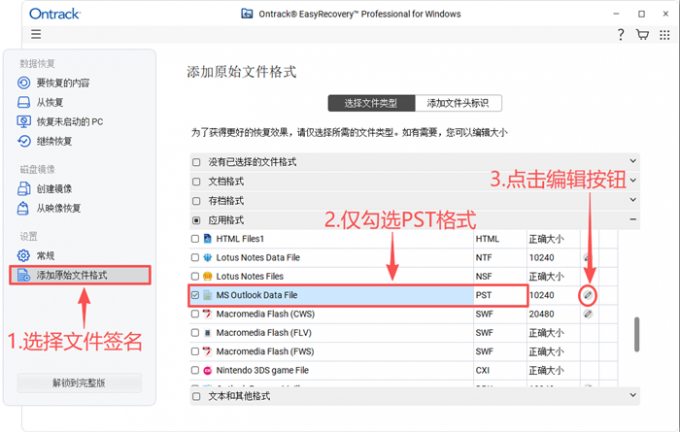
Task: Select the Nintendo 3DS game File row
Action: (x=403, y=370)
